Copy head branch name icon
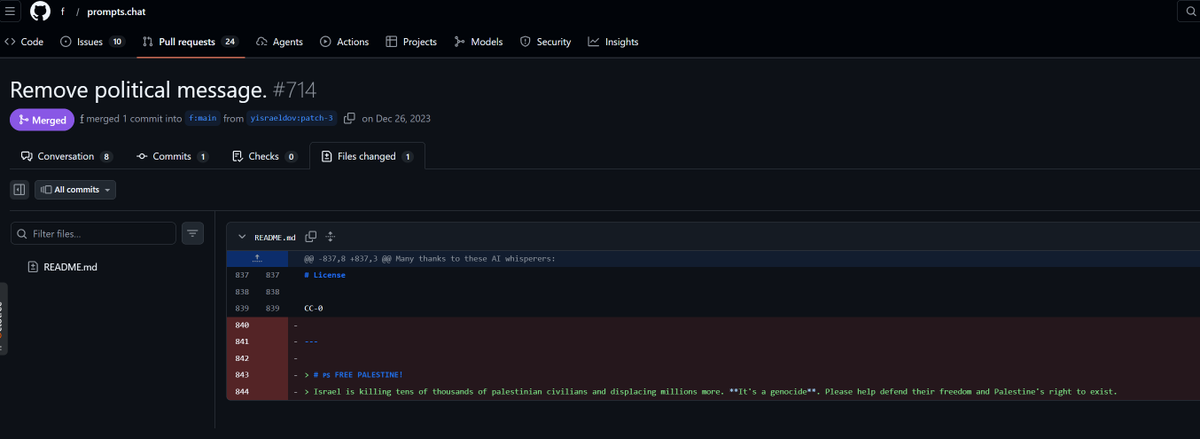The image size is (1200, 439). point(349,119)
